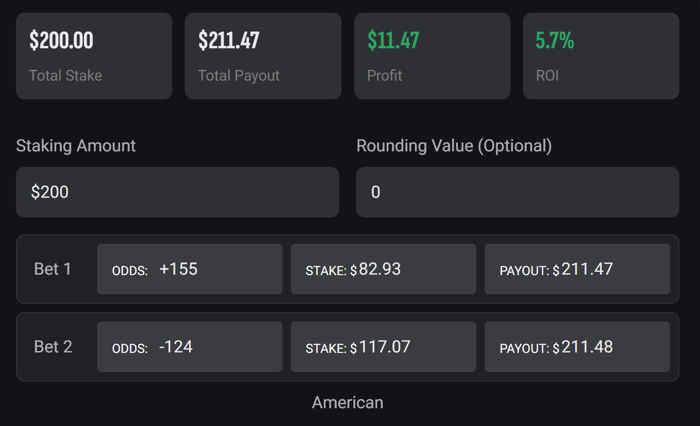700x426 pixels.
Task: Click the Bet 2 row label
Action: pyautogui.click(x=53, y=347)
